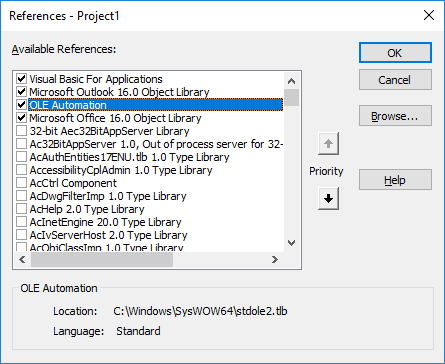The image size is (445, 364).
Task: Select the Visual Basic For Applications row text
Action: tap(96, 79)
